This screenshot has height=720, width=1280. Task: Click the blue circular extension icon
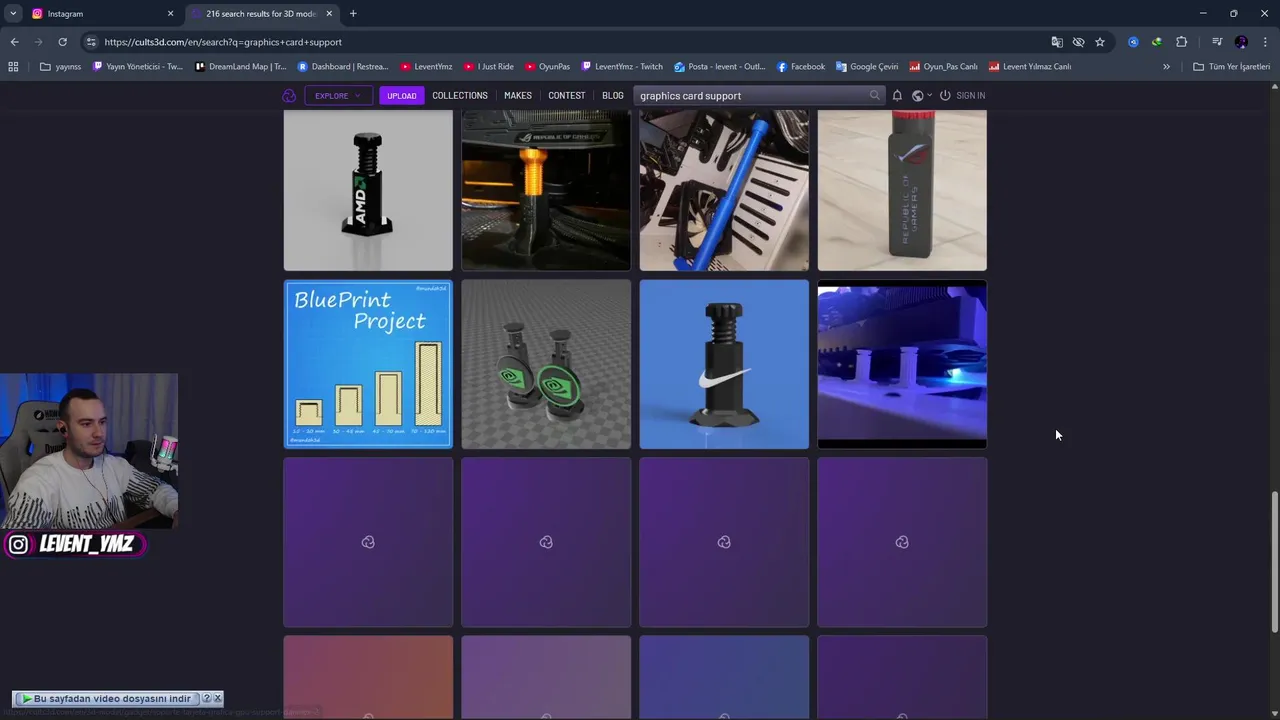[x=1133, y=42]
